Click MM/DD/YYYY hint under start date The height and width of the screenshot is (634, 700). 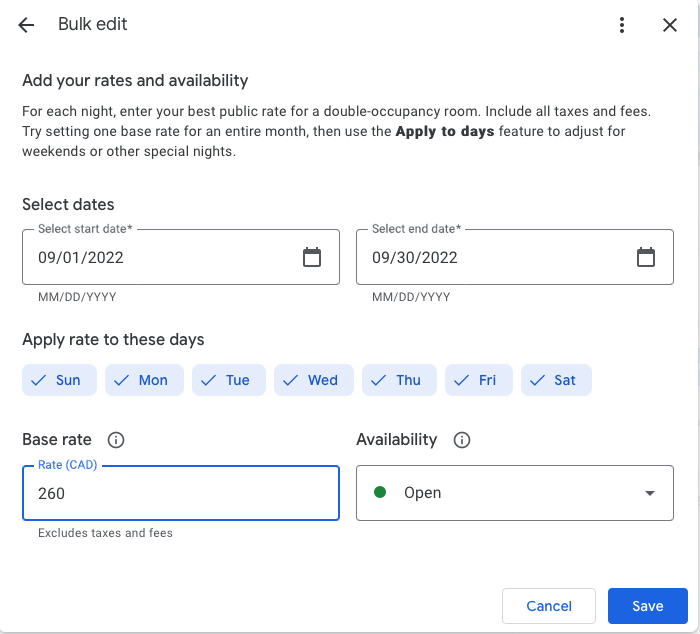pyautogui.click(x=77, y=297)
